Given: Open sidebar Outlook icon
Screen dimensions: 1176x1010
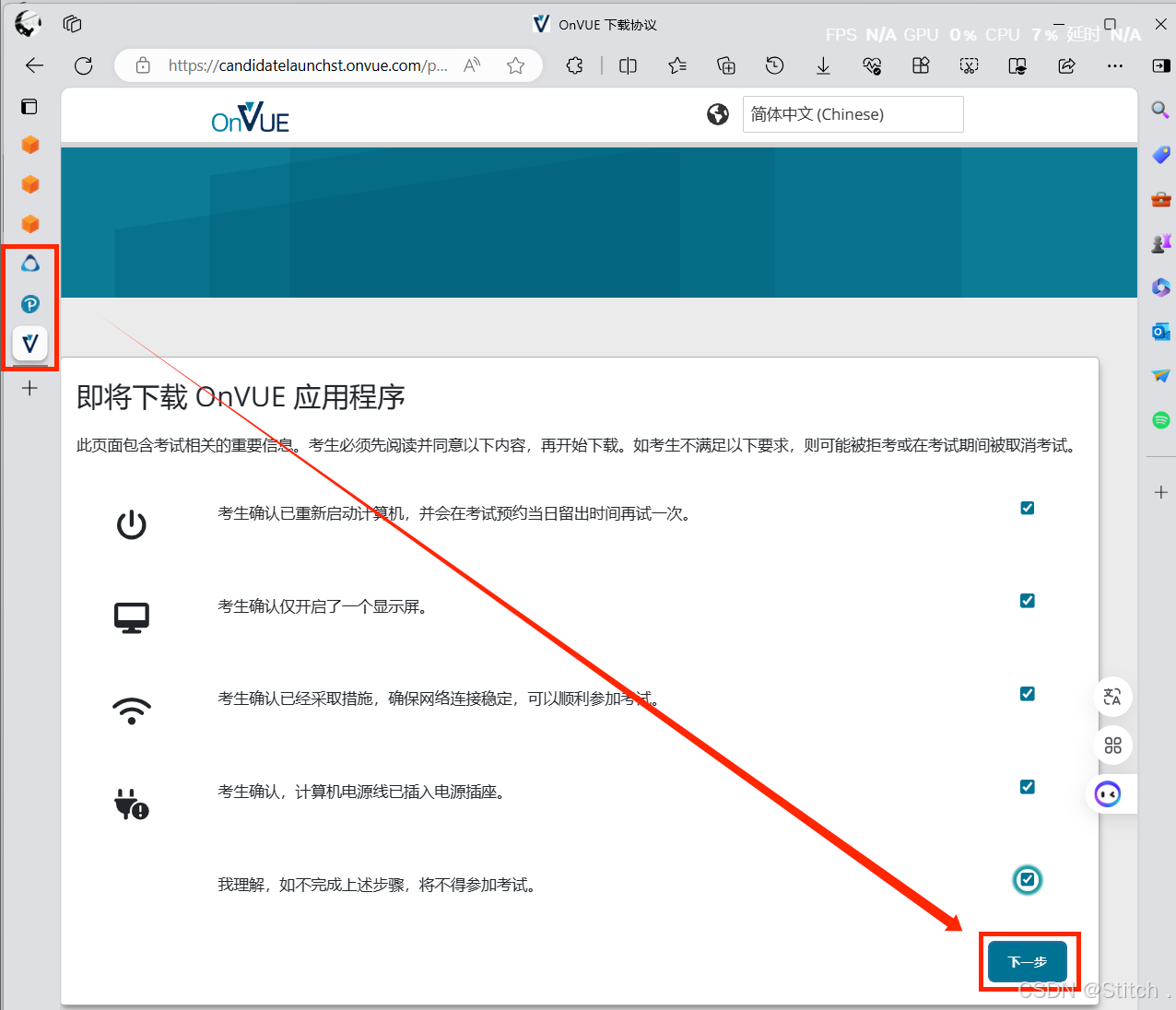Looking at the screenshot, I should [1160, 331].
